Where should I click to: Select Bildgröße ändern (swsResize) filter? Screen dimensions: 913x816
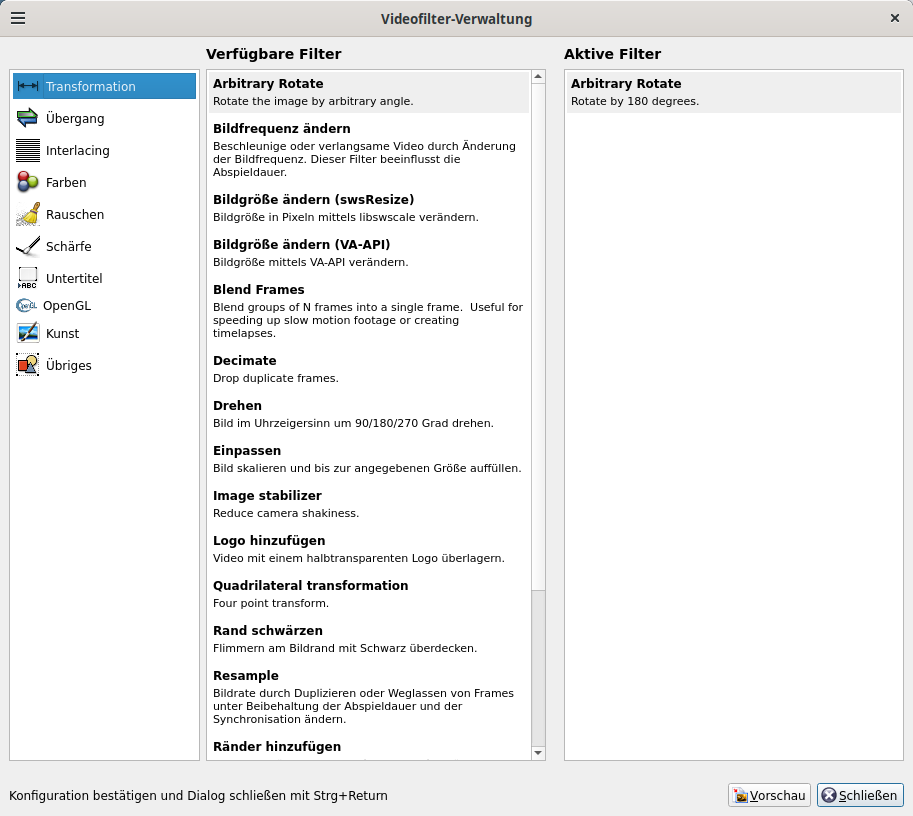pyautogui.click(x=368, y=208)
